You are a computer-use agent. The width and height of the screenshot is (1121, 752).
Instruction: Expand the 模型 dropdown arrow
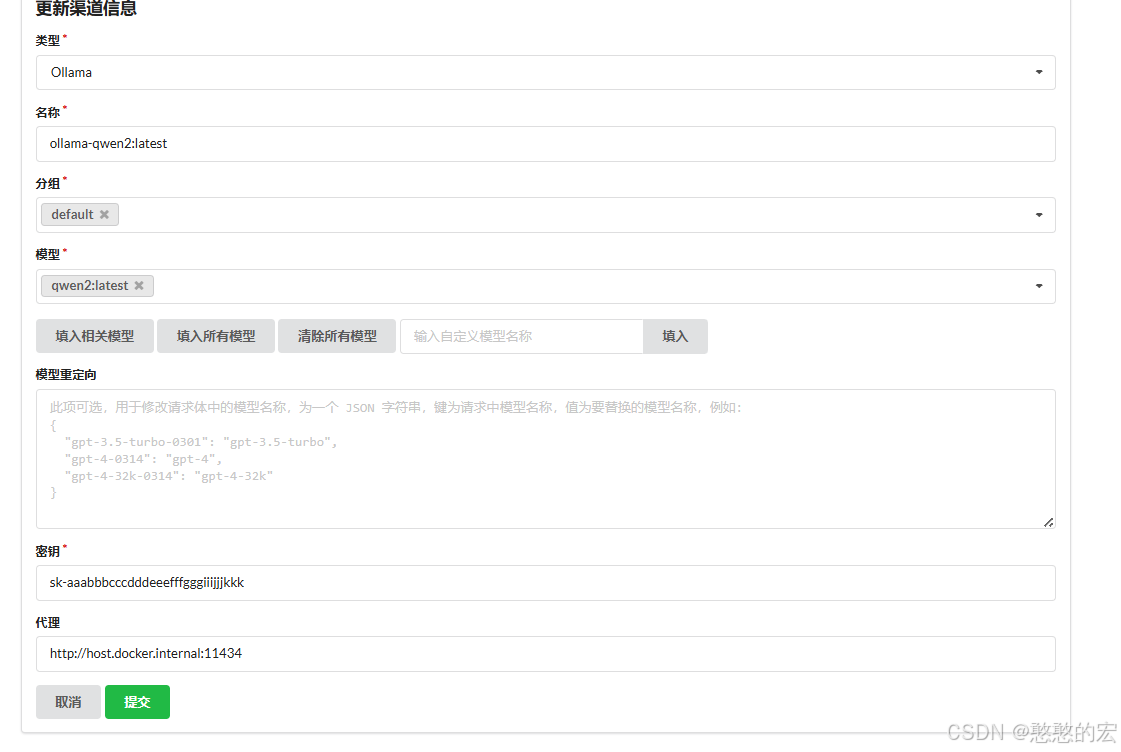(1039, 286)
